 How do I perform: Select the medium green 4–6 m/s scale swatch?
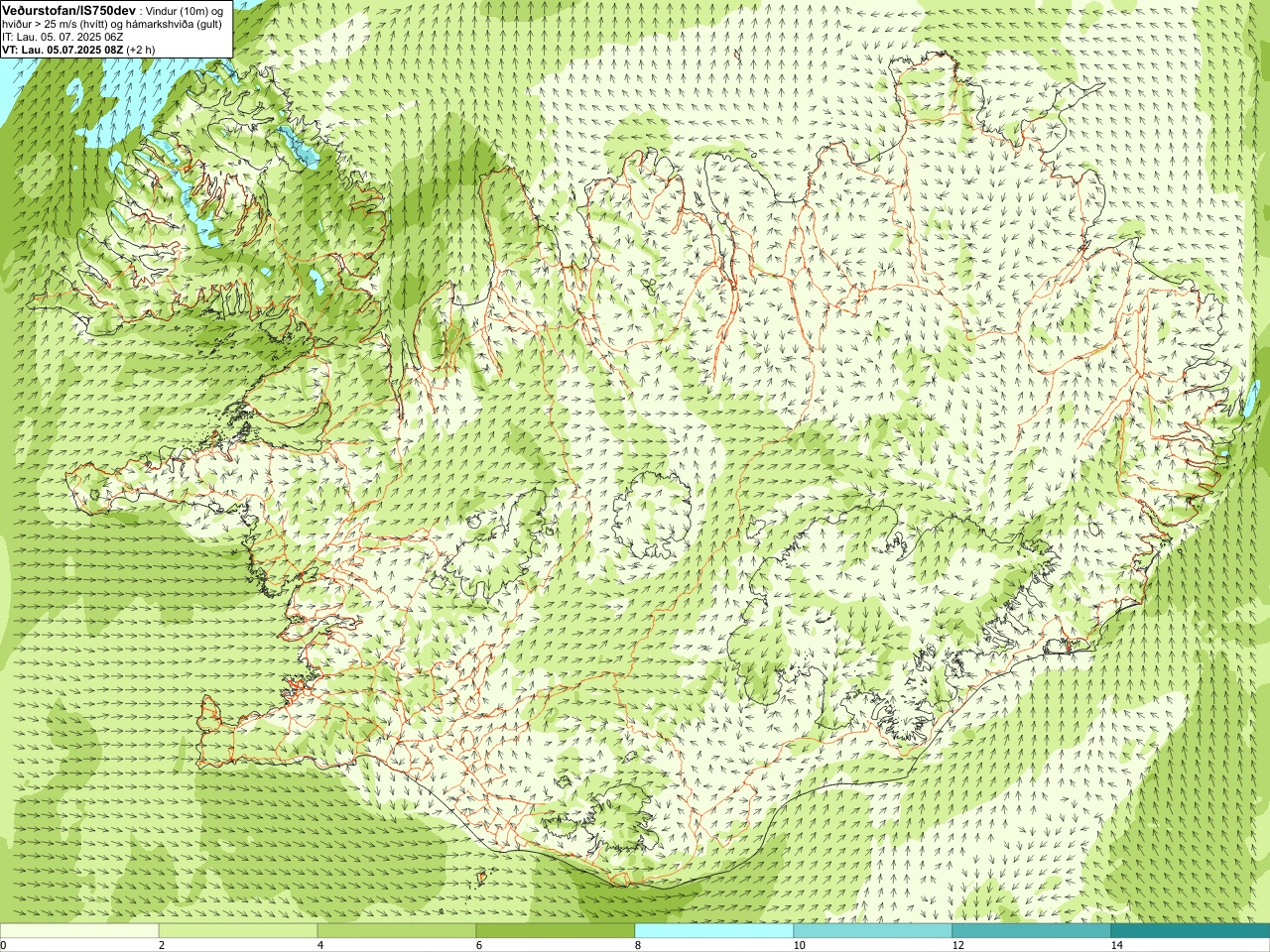(x=397, y=931)
